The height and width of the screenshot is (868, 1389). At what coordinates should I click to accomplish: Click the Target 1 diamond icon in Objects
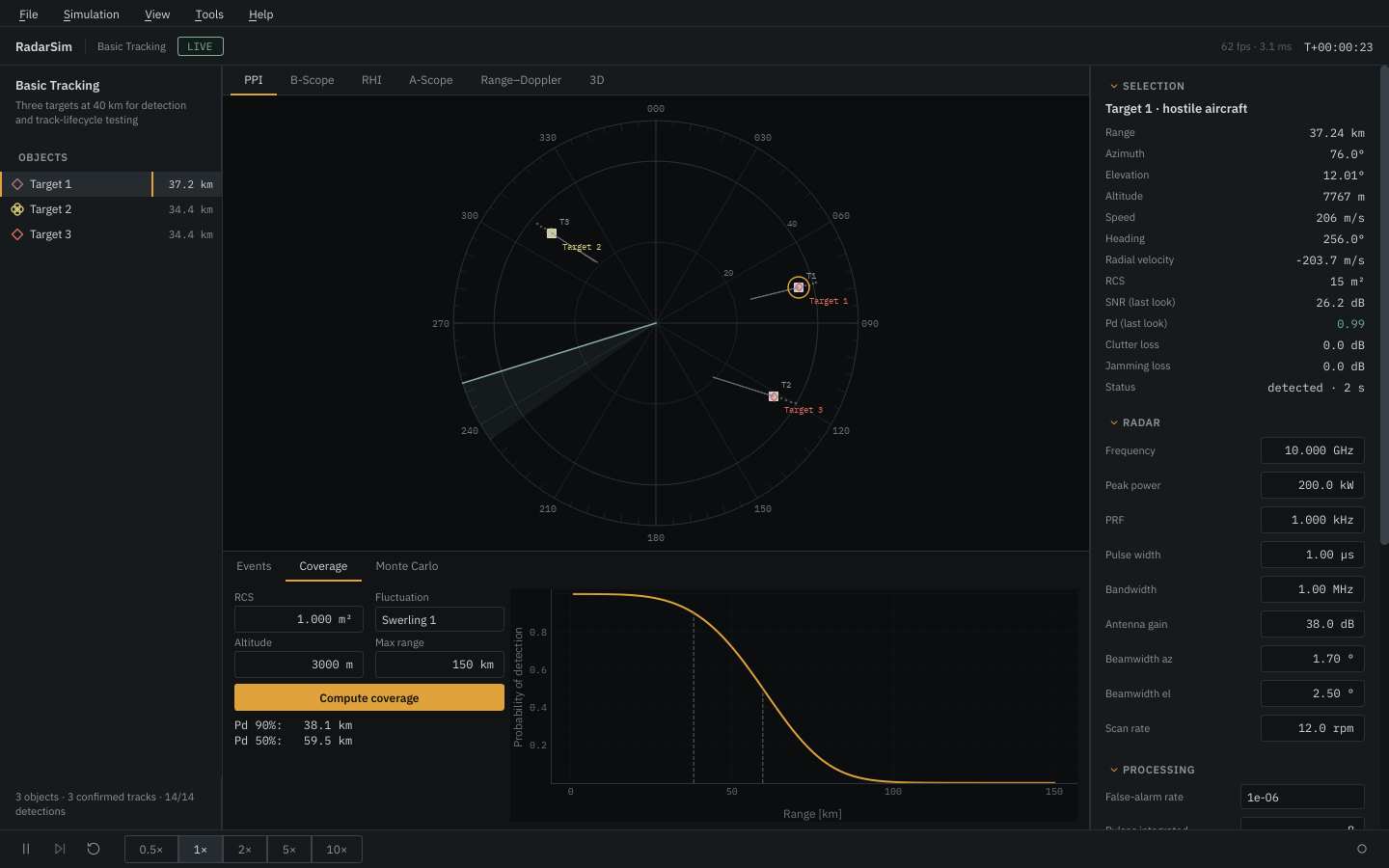point(17,184)
